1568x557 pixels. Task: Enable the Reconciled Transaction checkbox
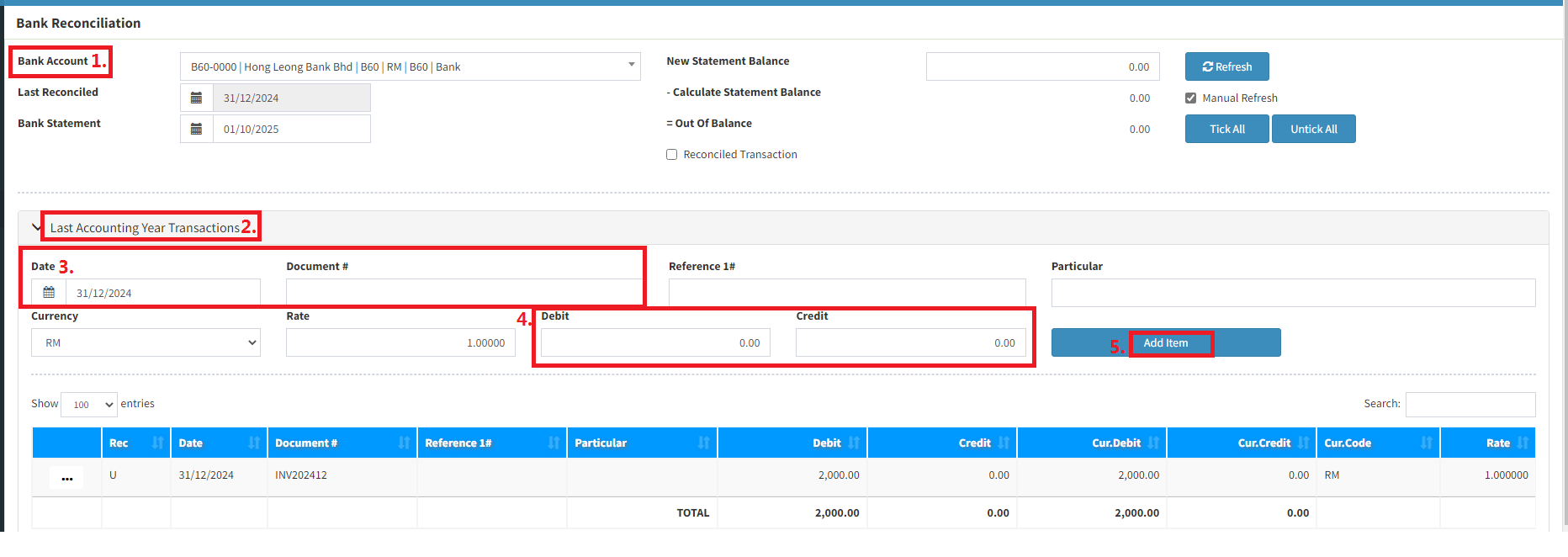pos(671,155)
